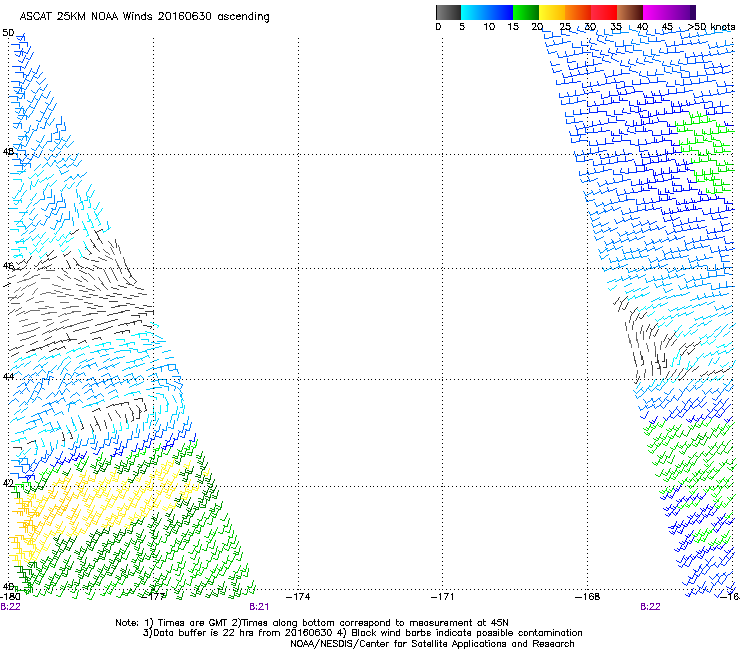The height and width of the screenshot is (650, 740).
Task: Click the note line 'Data buffer is 22 hrs'
Action: click(x=362, y=633)
